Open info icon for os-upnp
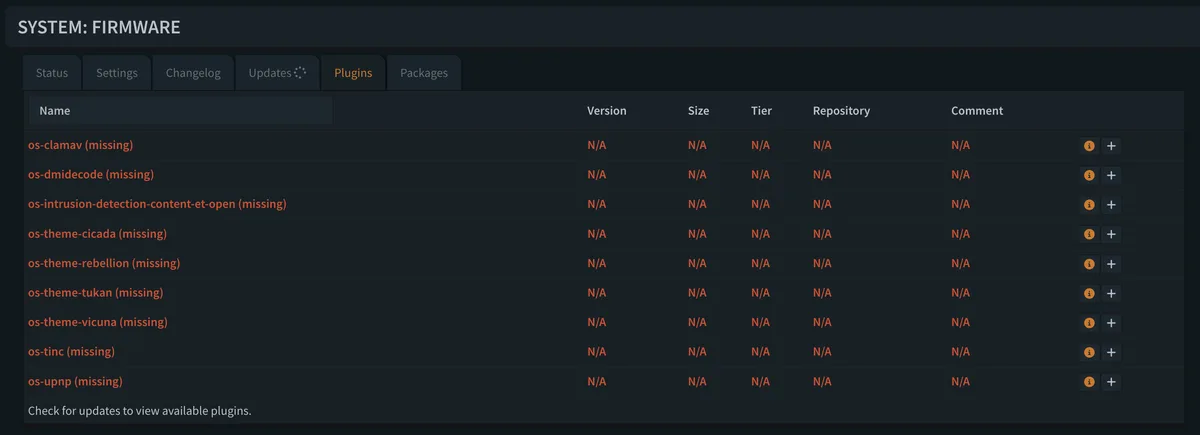Viewport: 1200px width, 435px height. tap(1089, 382)
